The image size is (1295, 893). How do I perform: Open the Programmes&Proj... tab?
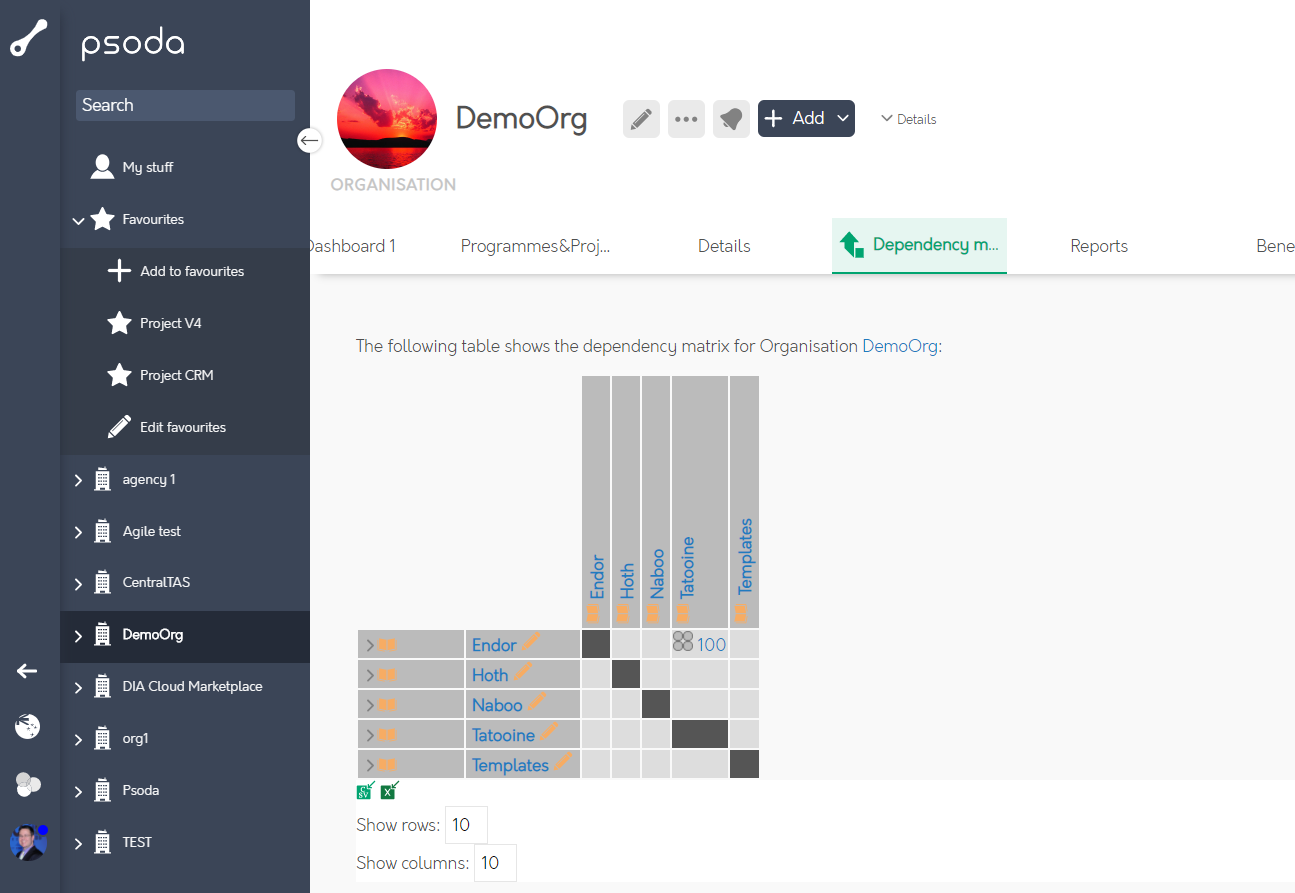click(x=535, y=246)
